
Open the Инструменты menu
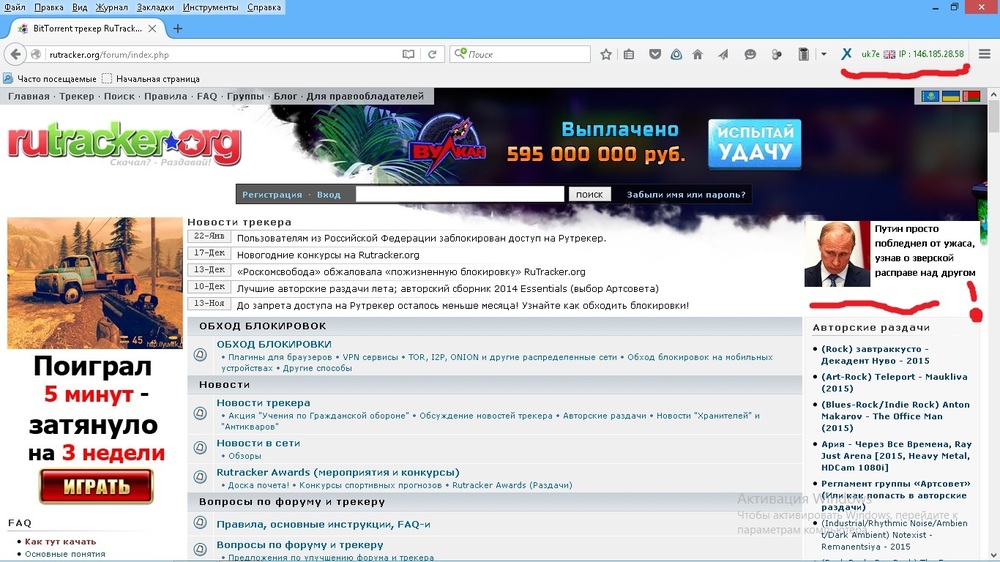(210, 7)
